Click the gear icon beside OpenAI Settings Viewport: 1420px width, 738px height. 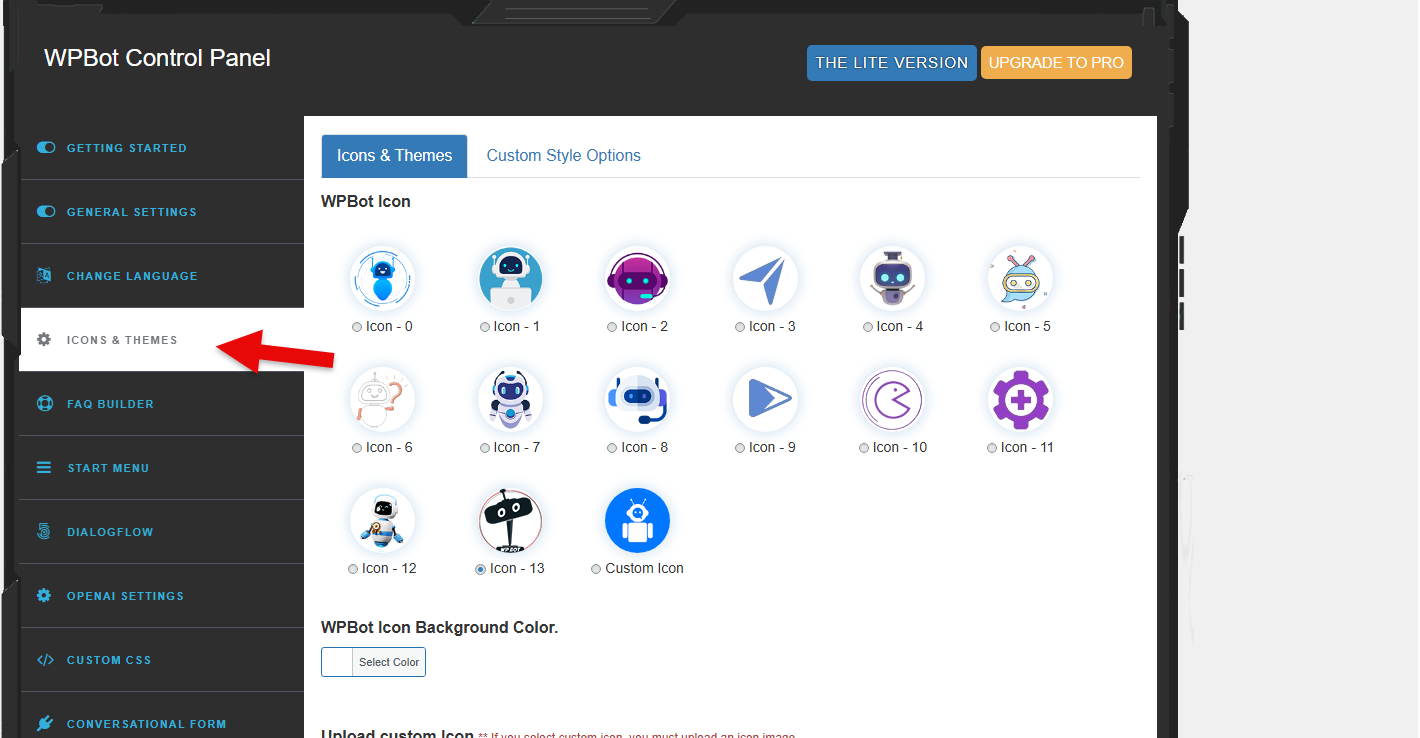44,595
